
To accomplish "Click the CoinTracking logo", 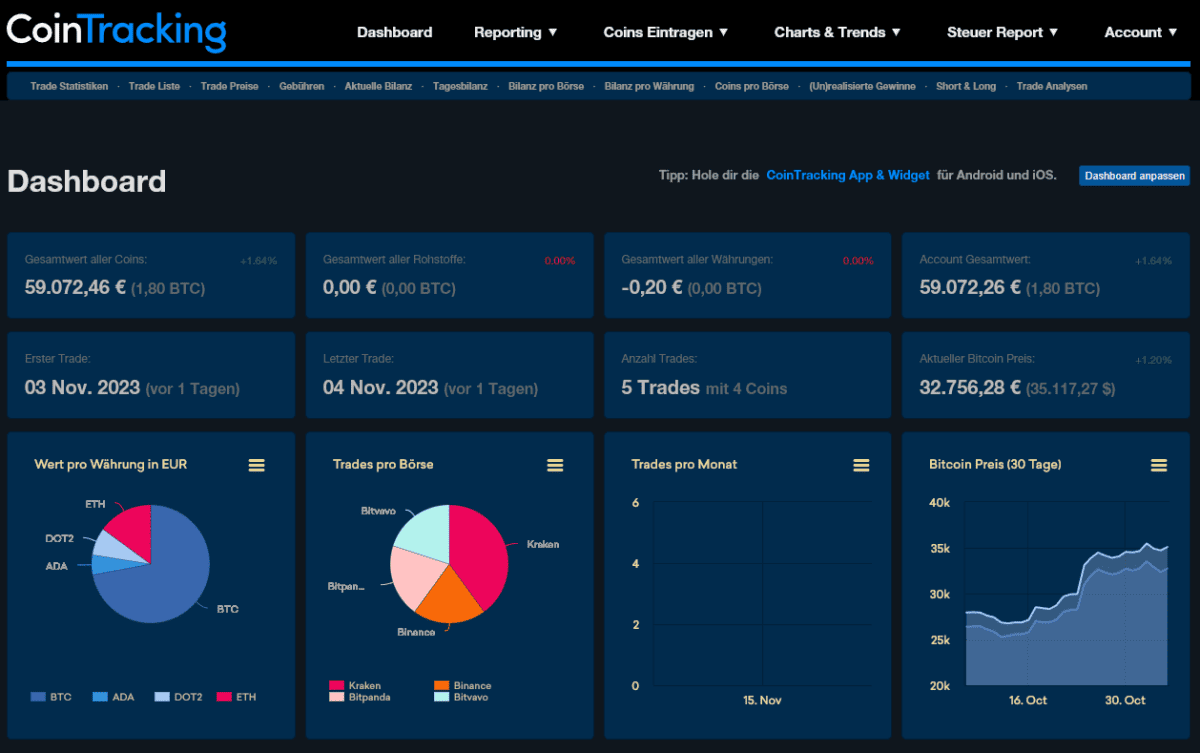I will point(117,32).
